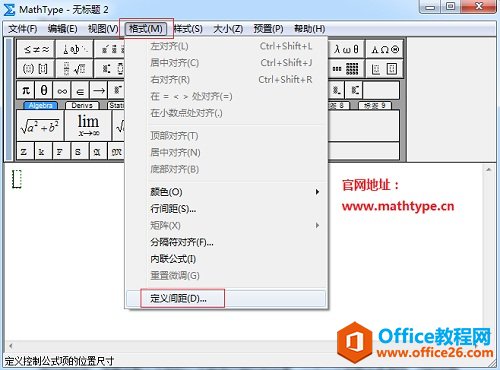Image resolution: width=500 pixels, height=370 pixels.
Task: Choose 分隔符对齐(F)... menu entry
Action: pos(226,242)
